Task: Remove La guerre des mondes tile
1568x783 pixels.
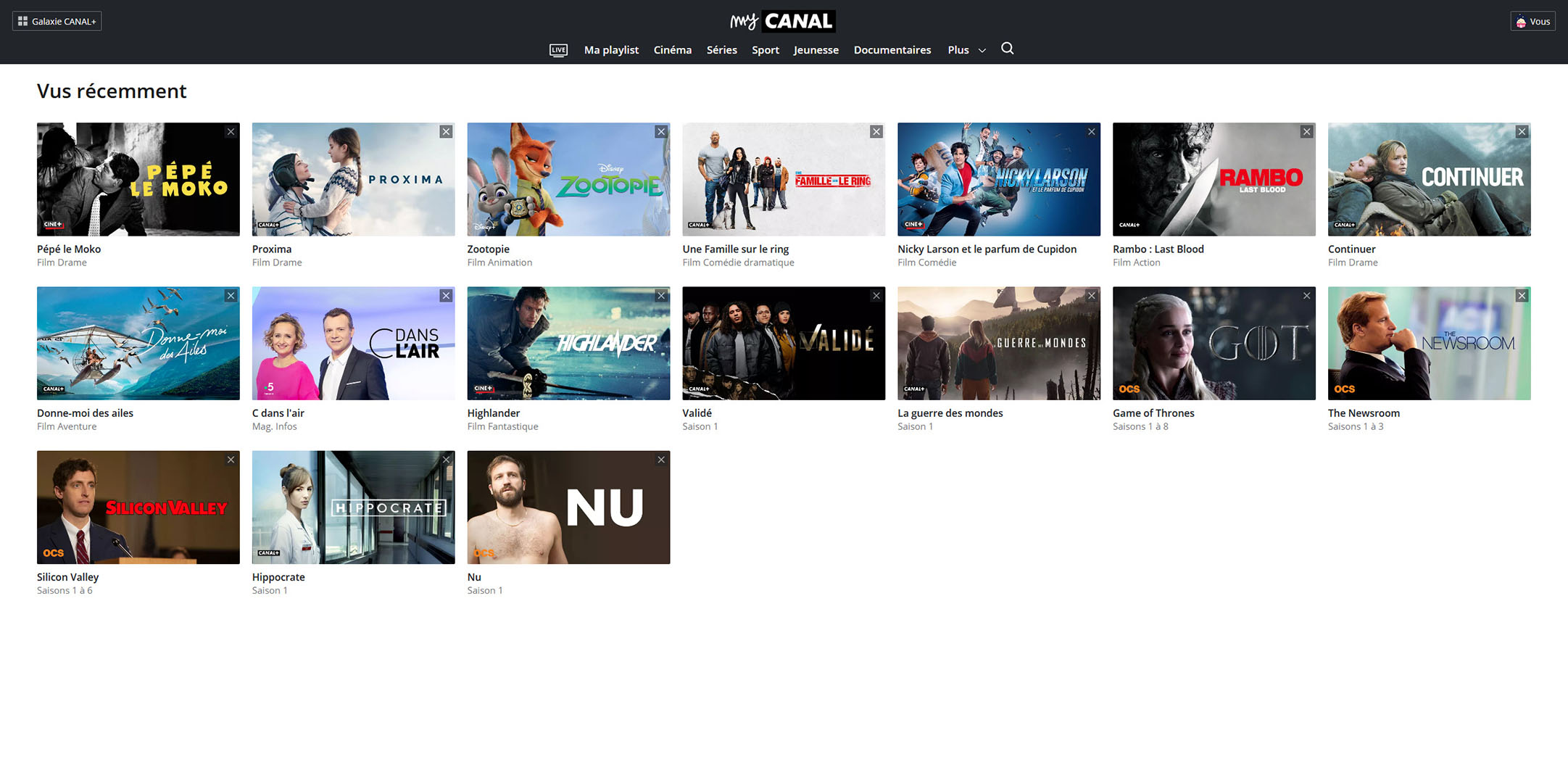Action: (x=1092, y=296)
